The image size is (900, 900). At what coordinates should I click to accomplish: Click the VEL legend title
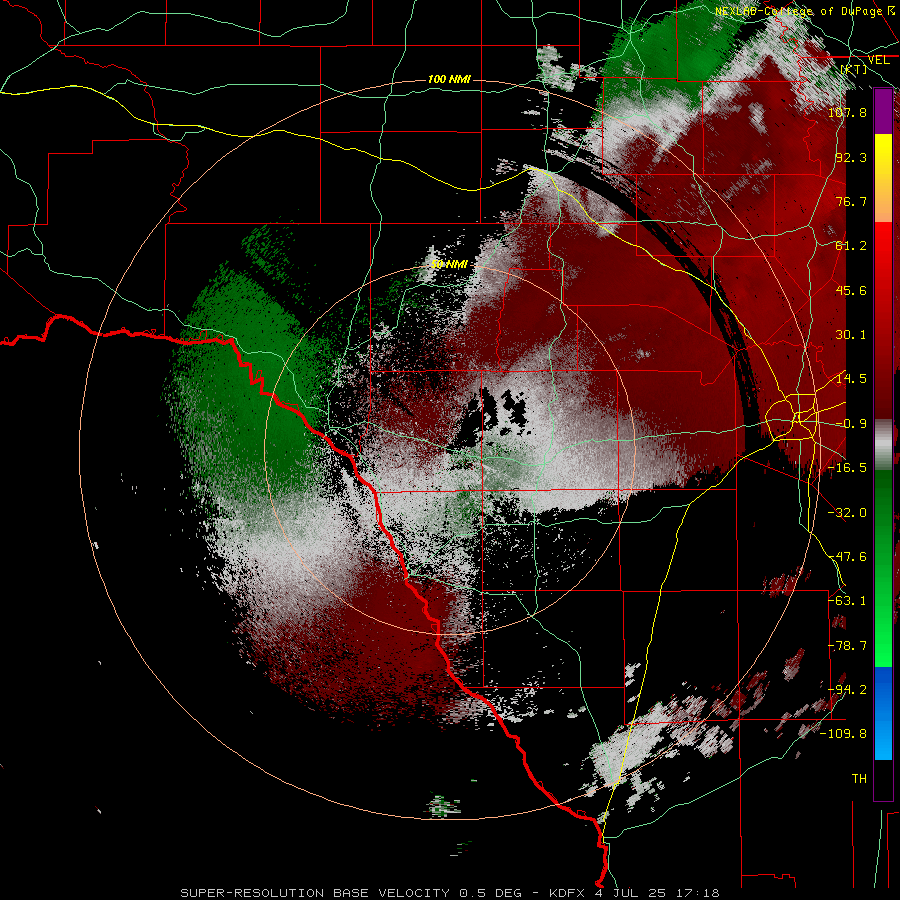point(878,60)
